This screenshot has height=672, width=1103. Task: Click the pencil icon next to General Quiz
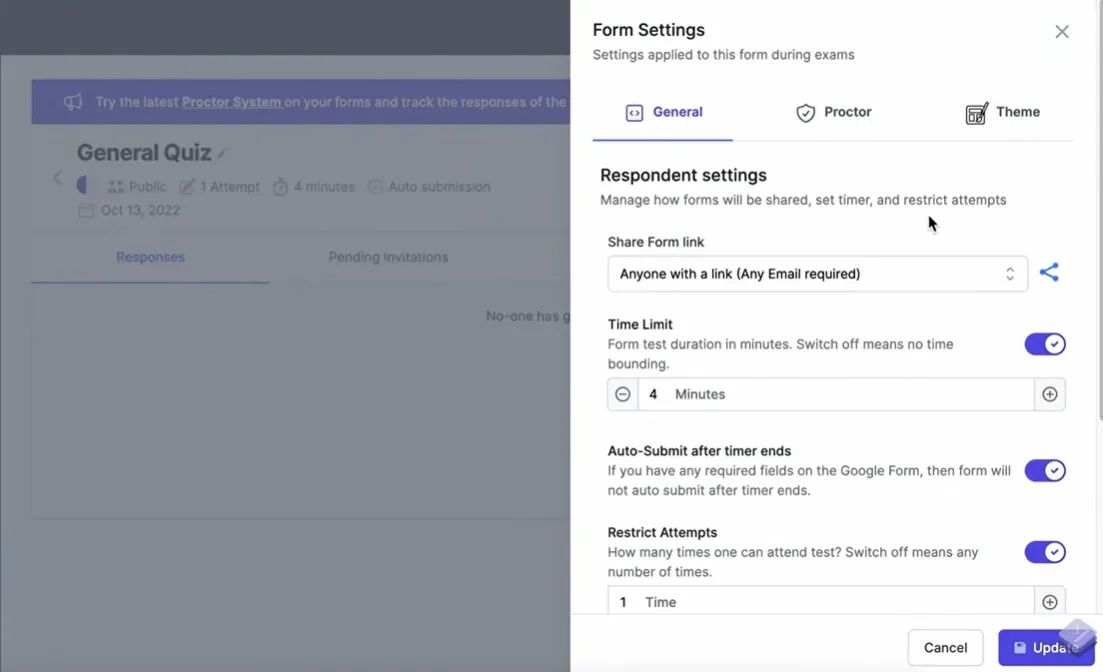[x=224, y=153]
